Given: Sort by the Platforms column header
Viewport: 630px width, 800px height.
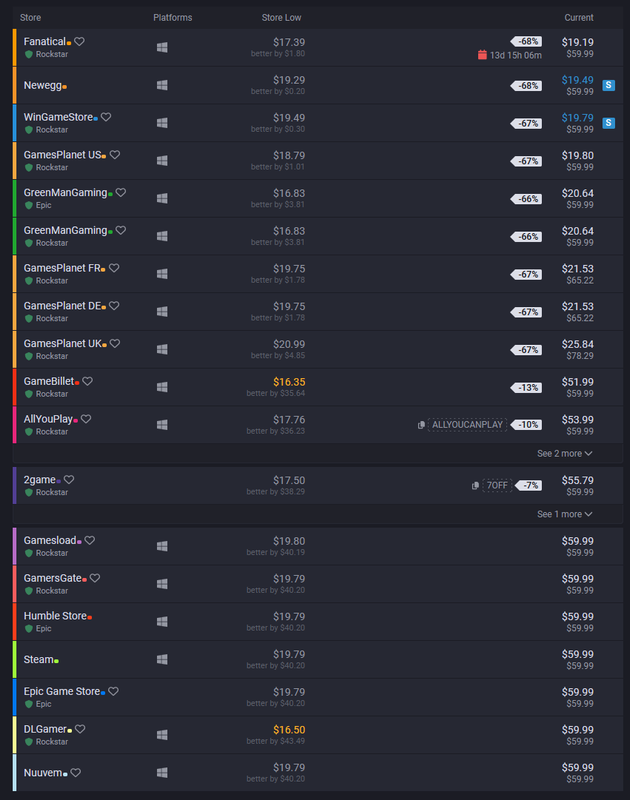Looking at the screenshot, I should (173, 18).
